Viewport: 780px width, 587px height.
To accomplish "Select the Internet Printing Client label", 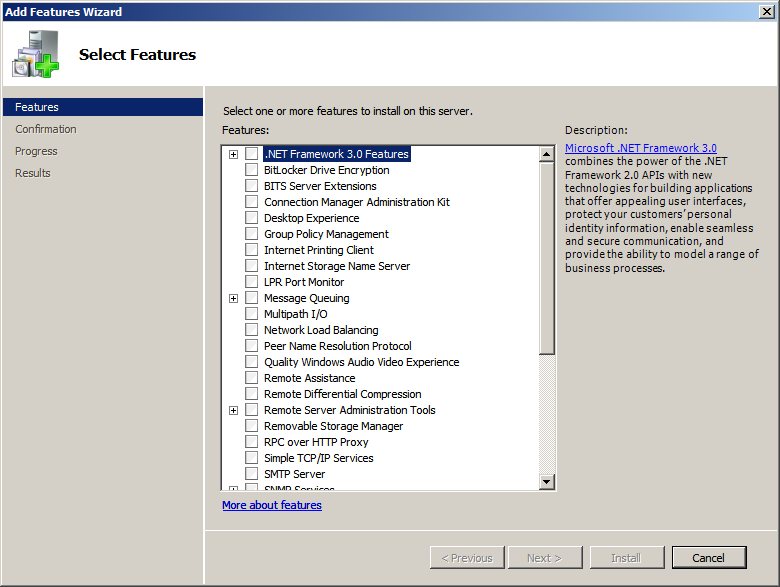I will pos(319,250).
